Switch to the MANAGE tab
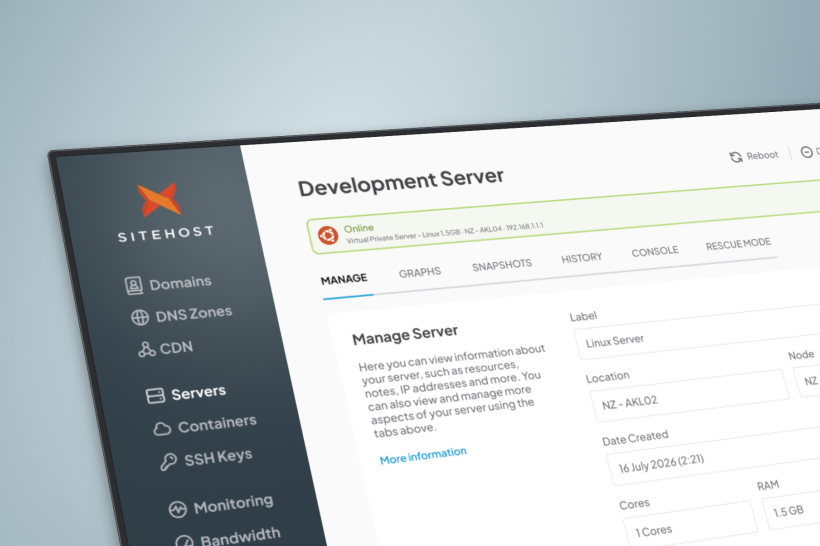The image size is (820, 546). point(344,280)
